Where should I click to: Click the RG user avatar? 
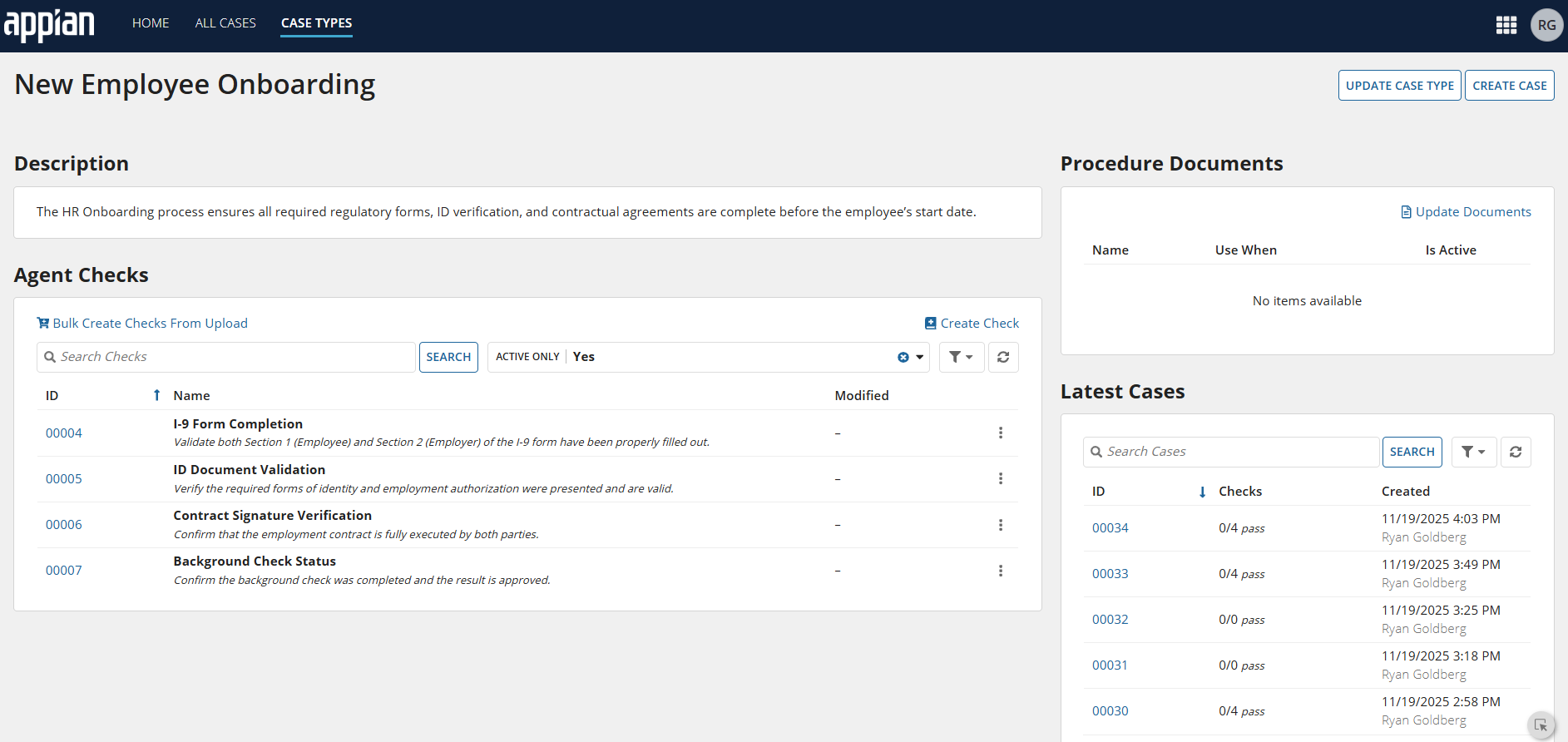(x=1546, y=25)
